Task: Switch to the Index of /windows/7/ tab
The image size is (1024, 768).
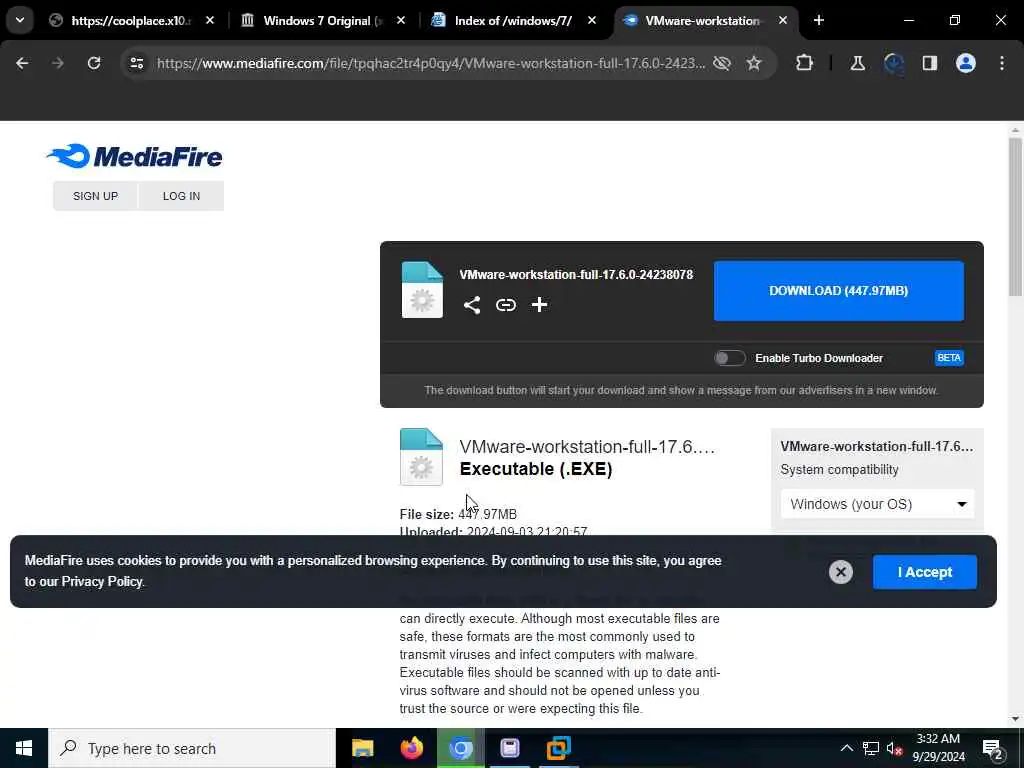Action: [x=513, y=21]
